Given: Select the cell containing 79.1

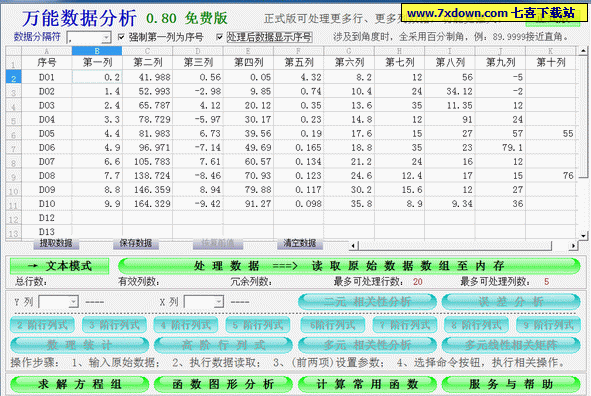Looking at the screenshot, I should click(x=501, y=147).
